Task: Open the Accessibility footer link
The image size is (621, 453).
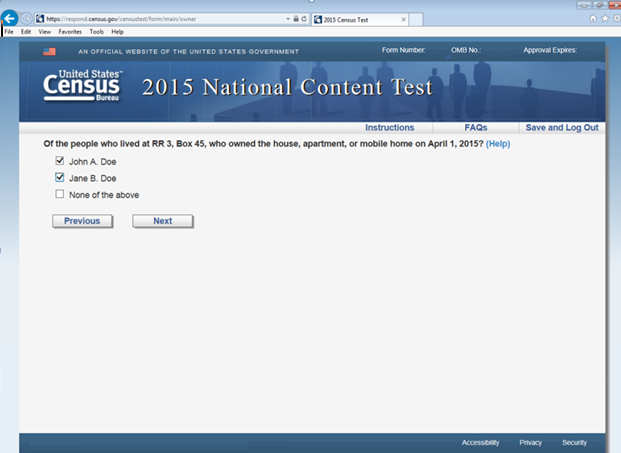Action: coord(480,442)
